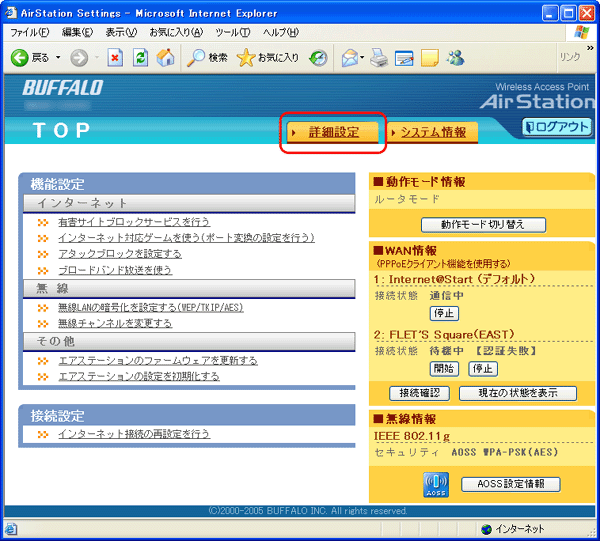Click the IEEE 802.11g text

[x=412, y=436]
